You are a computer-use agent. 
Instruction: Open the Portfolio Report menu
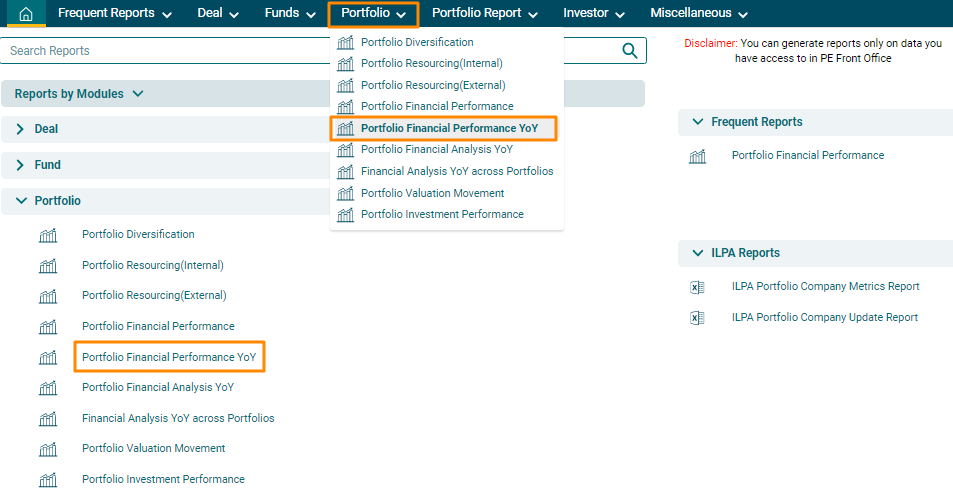click(484, 14)
